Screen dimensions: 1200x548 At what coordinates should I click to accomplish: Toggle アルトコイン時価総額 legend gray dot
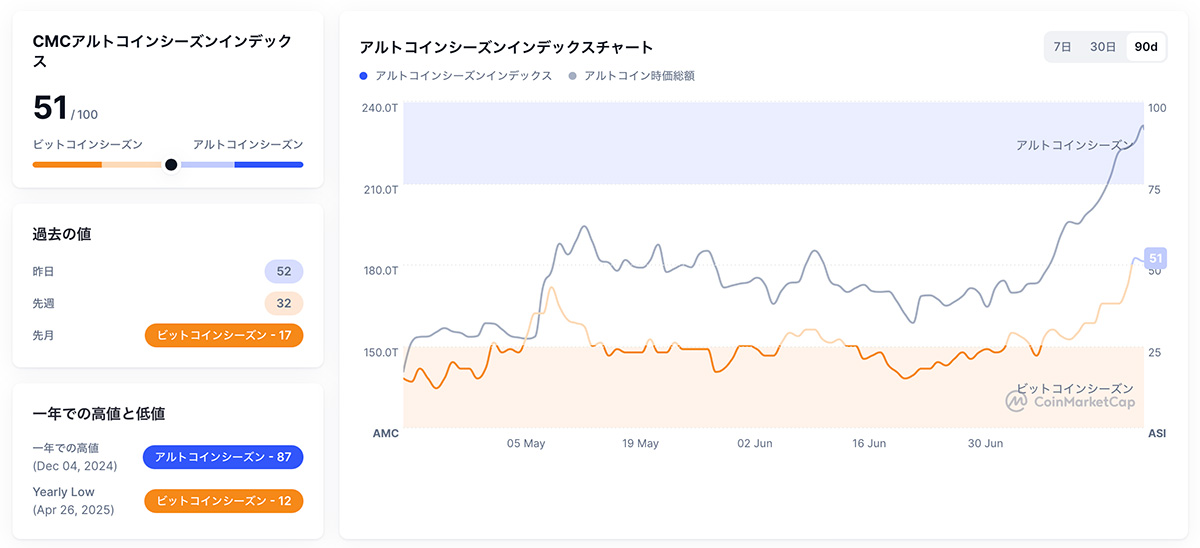point(572,76)
